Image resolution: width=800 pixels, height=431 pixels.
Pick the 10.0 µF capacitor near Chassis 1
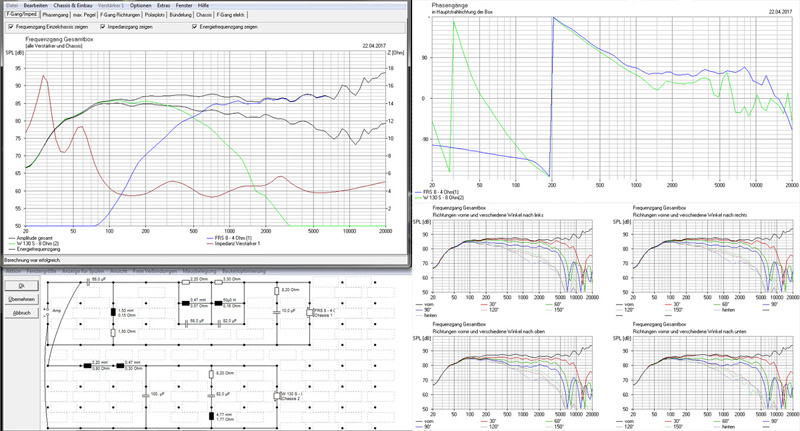point(276,313)
